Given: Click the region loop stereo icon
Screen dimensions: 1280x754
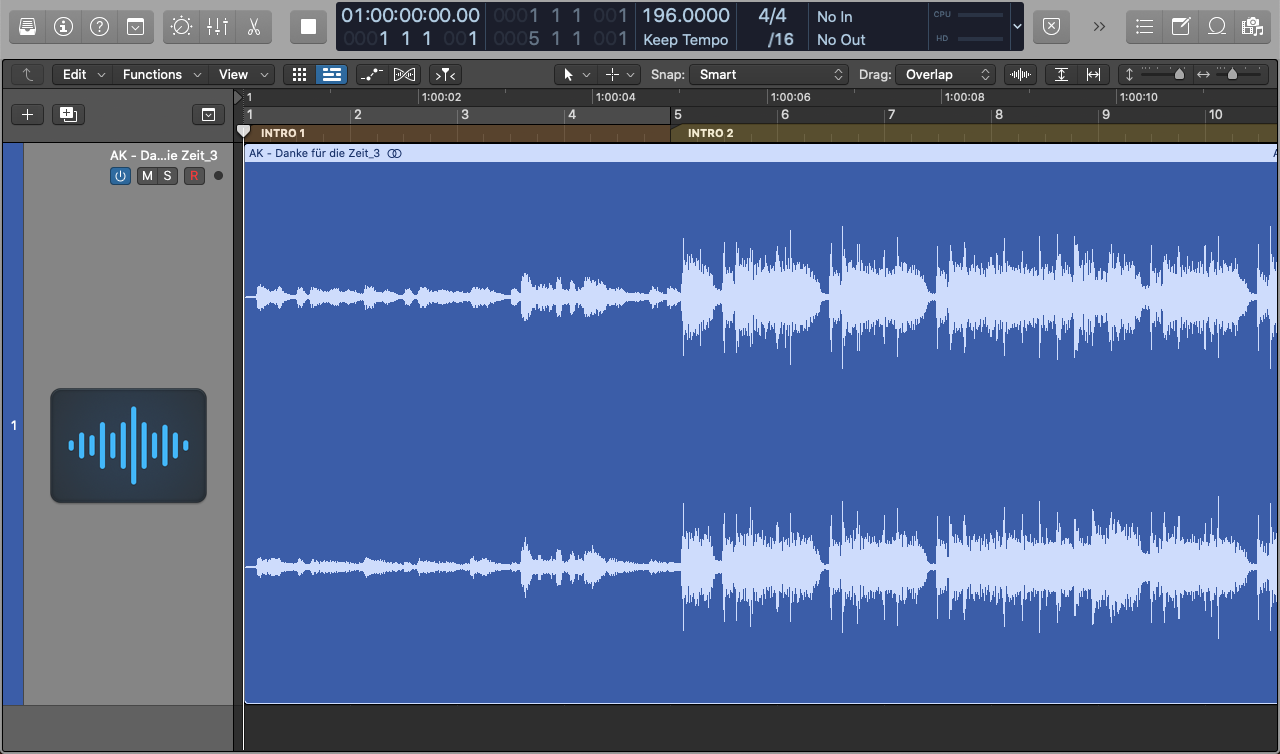Looking at the screenshot, I should [x=395, y=153].
